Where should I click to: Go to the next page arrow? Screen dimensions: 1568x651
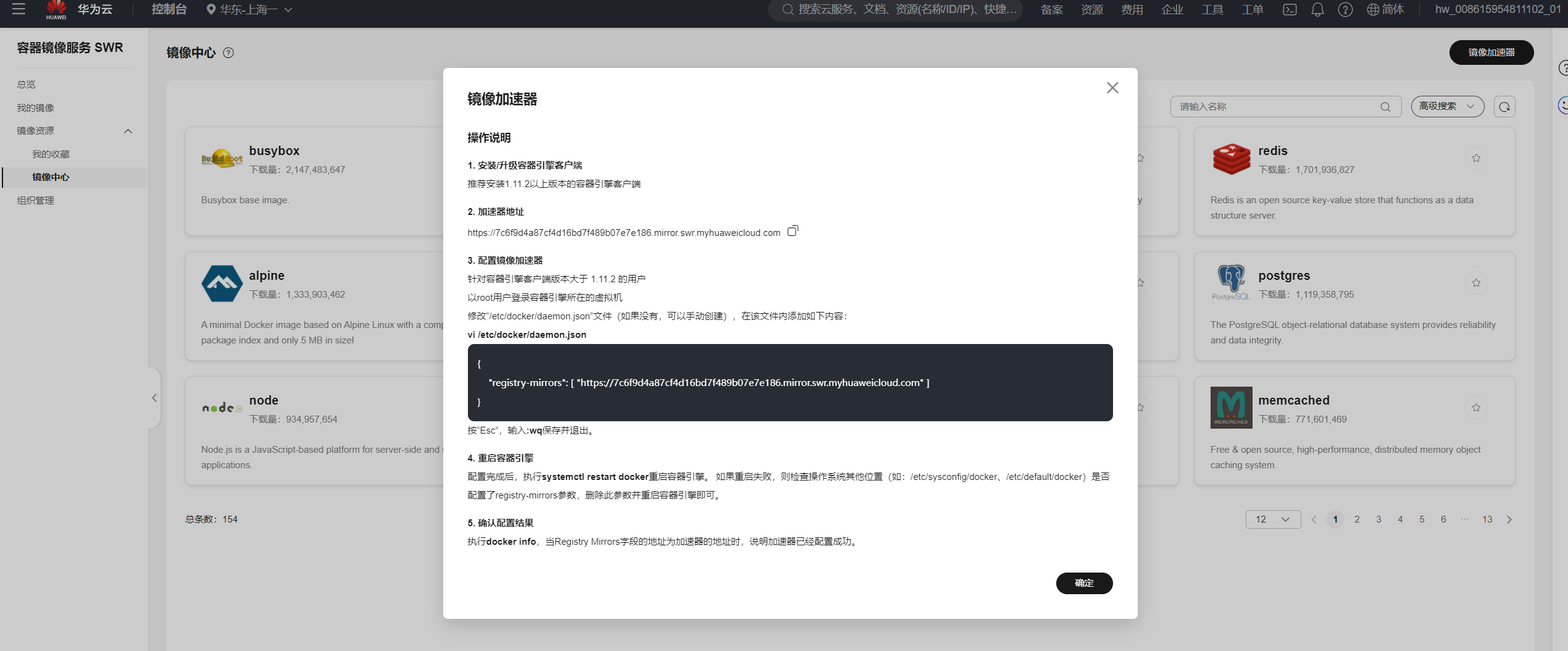point(1509,519)
